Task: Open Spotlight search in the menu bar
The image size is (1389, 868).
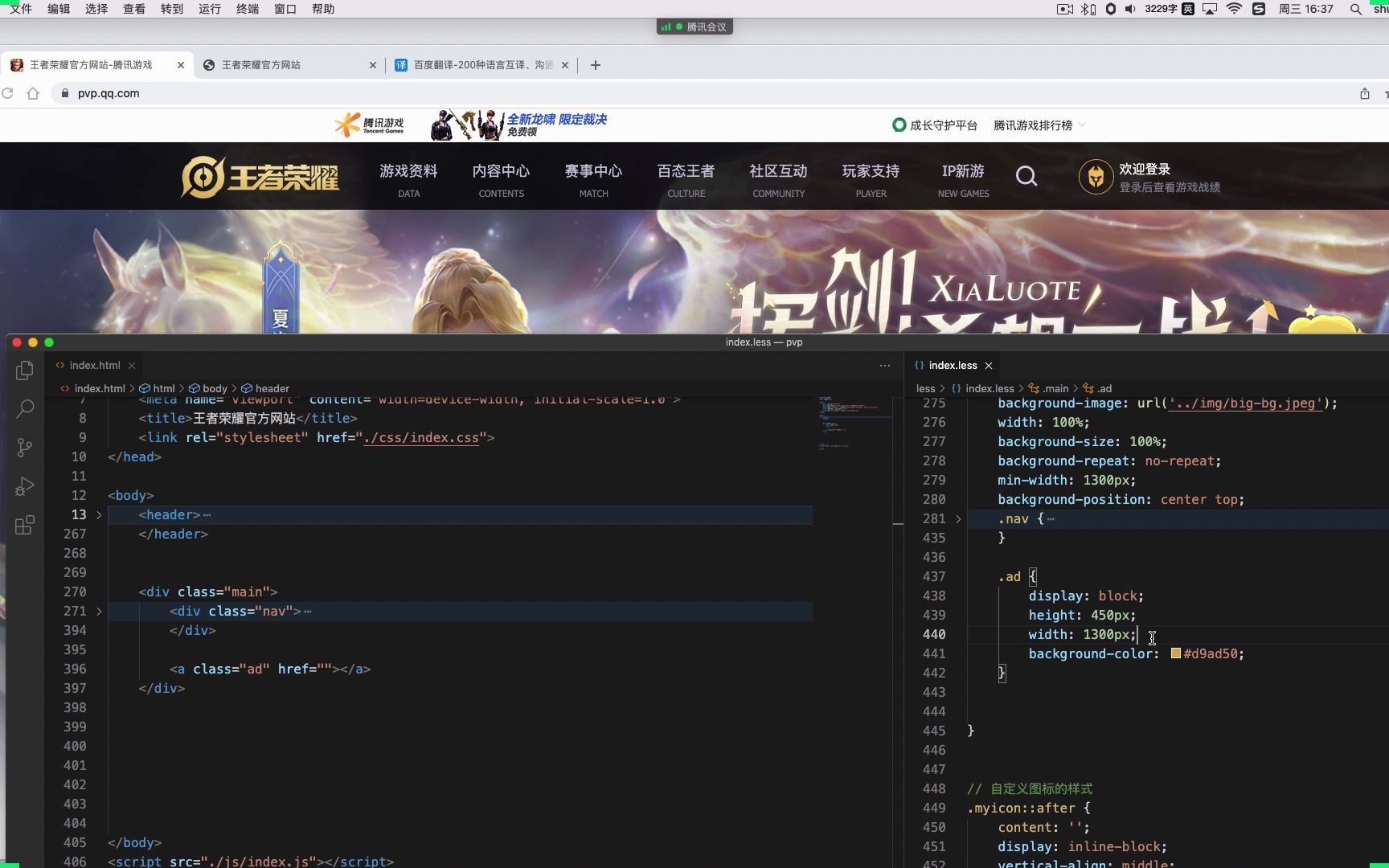Action: [x=1356, y=9]
